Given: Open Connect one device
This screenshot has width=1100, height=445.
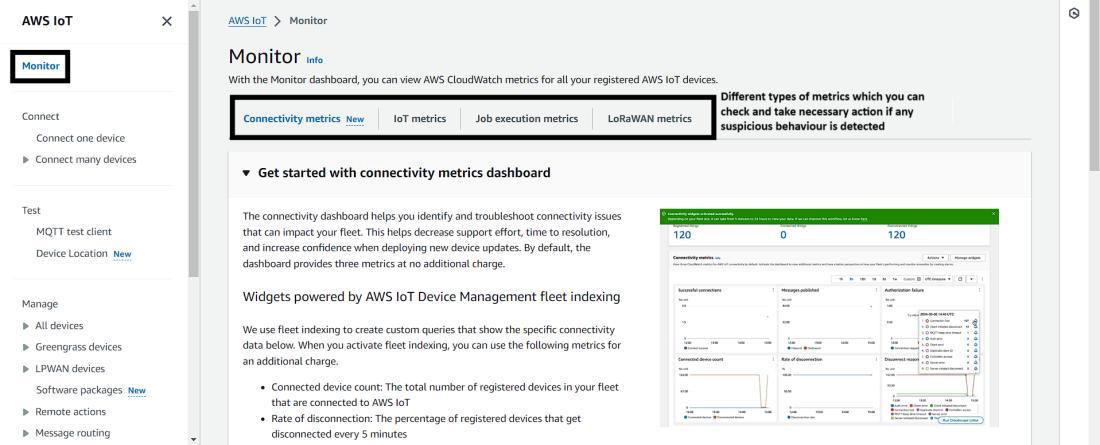Looking at the screenshot, I should (81, 138).
